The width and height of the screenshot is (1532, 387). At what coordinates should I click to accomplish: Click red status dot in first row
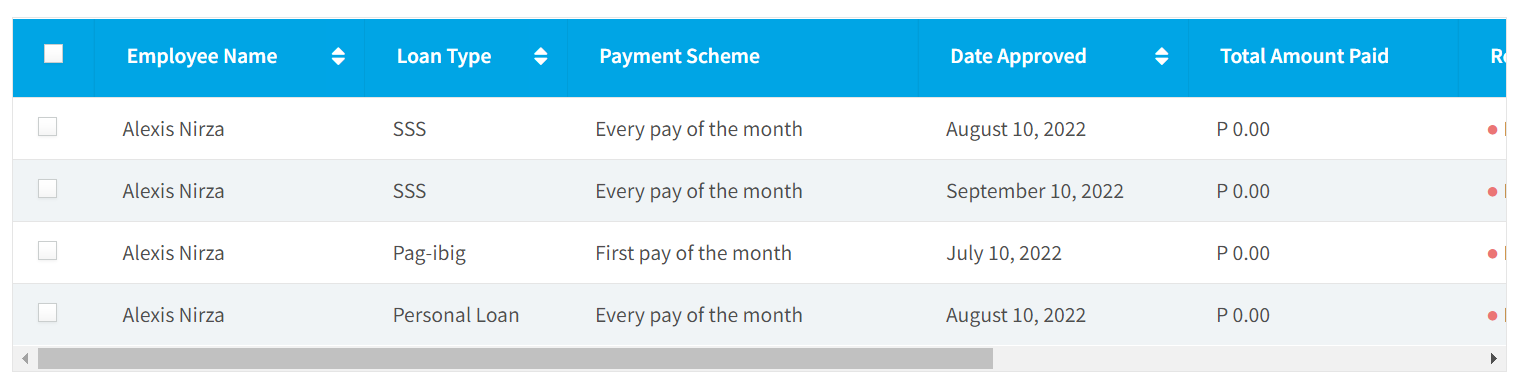[1492, 129]
